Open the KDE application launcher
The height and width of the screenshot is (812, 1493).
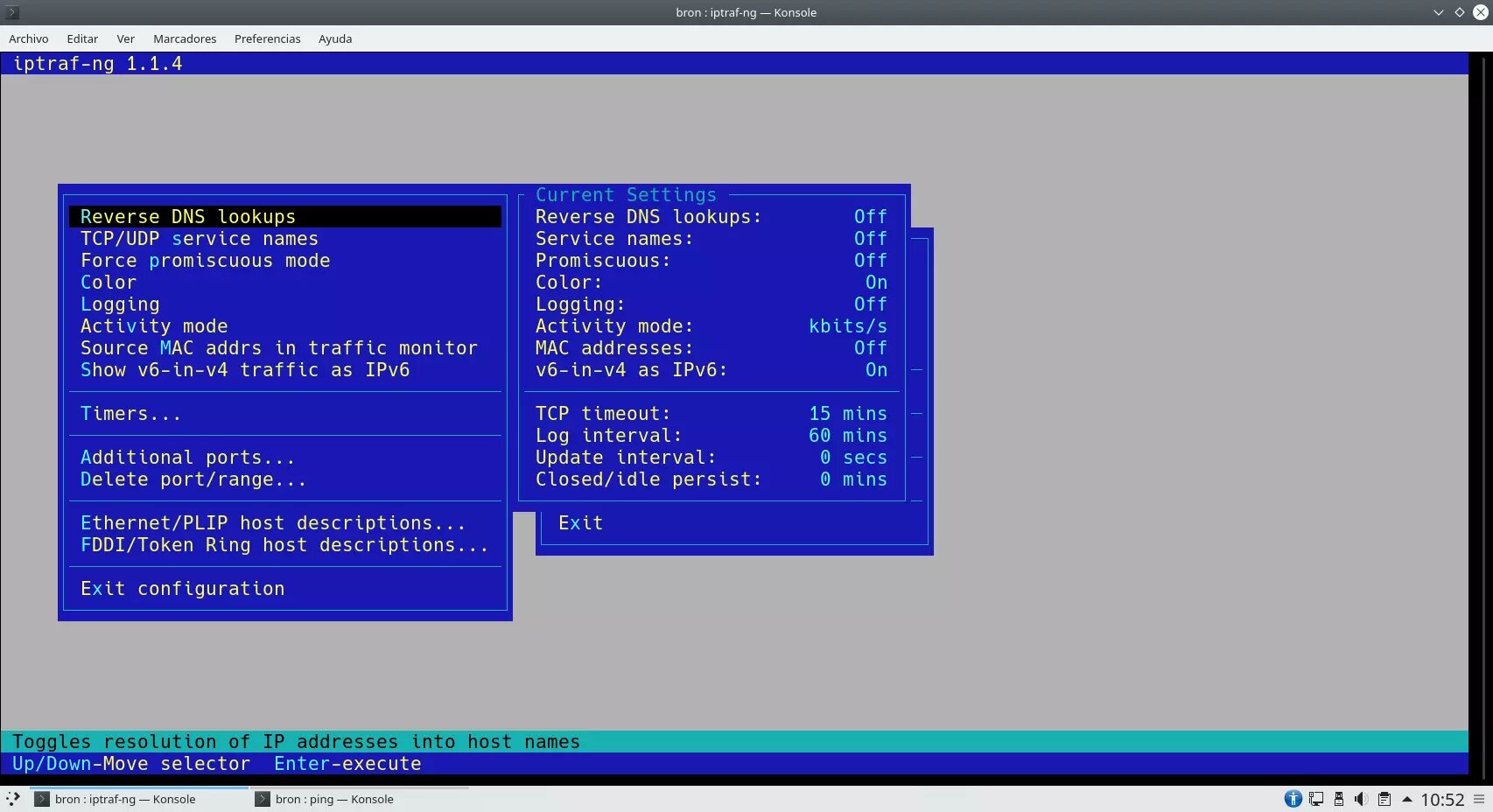(12, 798)
